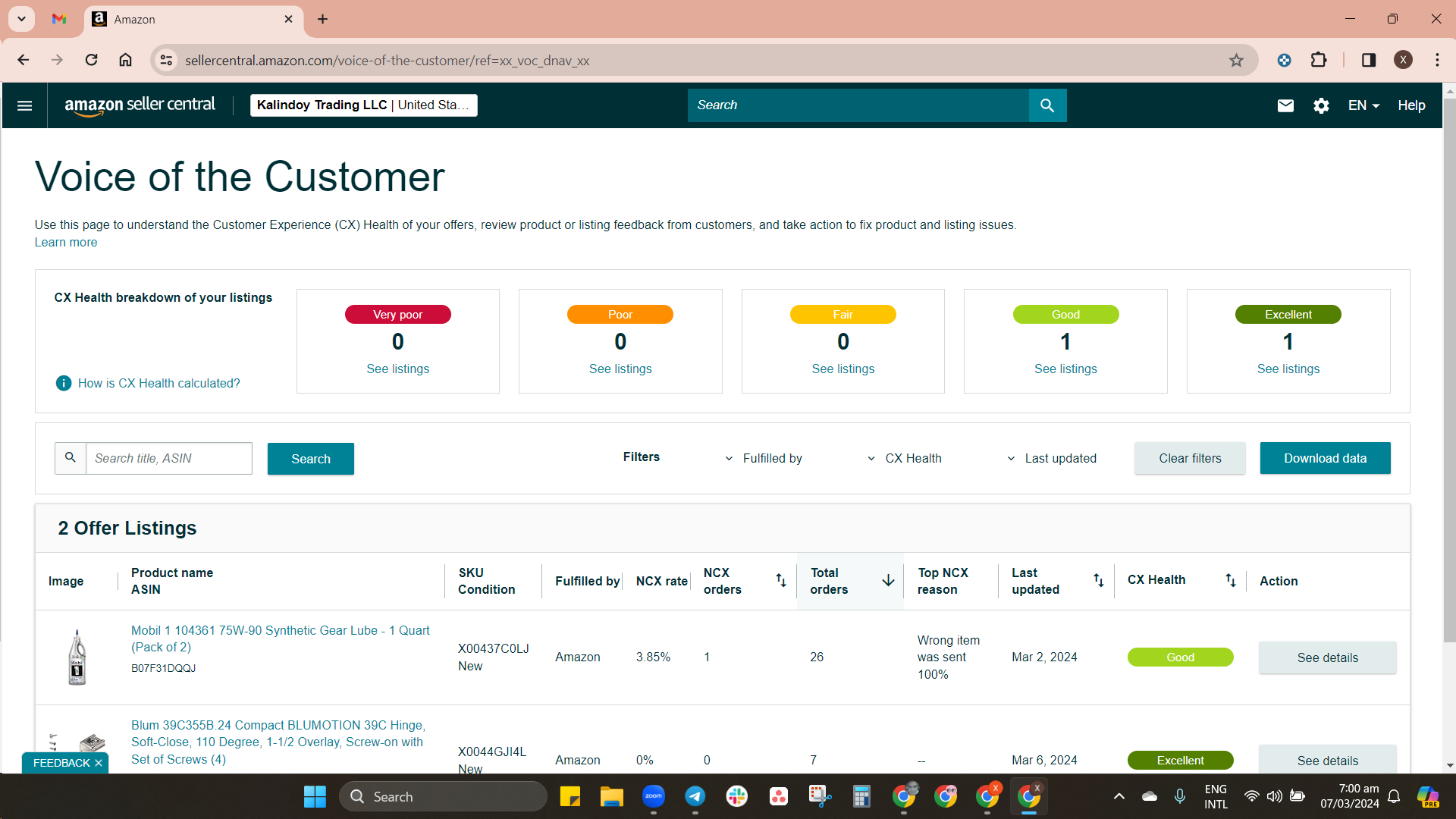Show hidden system tray icons

[1119, 797]
